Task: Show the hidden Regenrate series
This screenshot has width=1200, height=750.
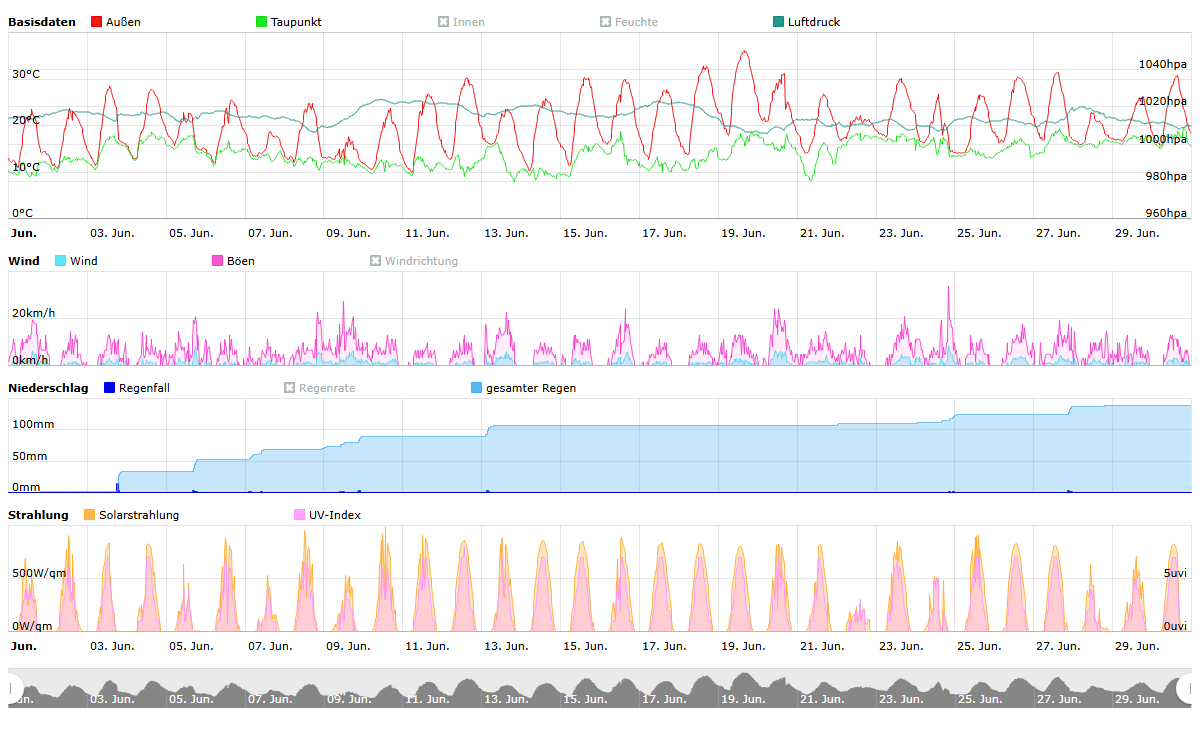Action: pyautogui.click(x=290, y=388)
